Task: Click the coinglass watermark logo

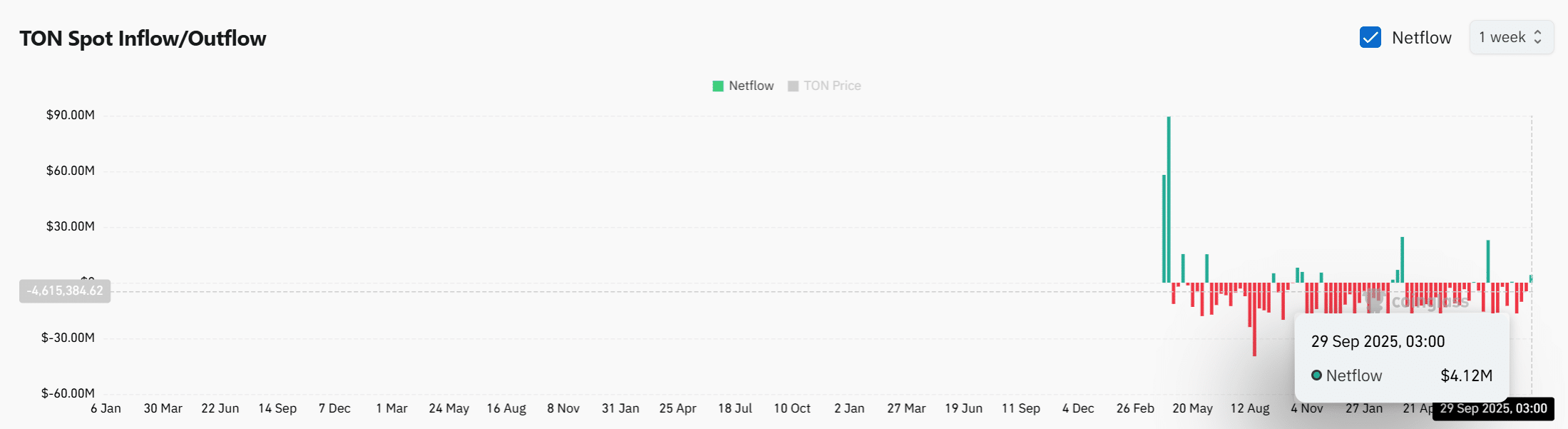Action: tap(1376, 301)
